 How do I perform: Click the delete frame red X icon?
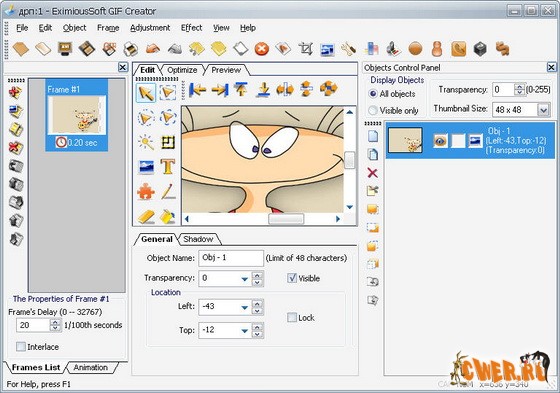(16, 148)
